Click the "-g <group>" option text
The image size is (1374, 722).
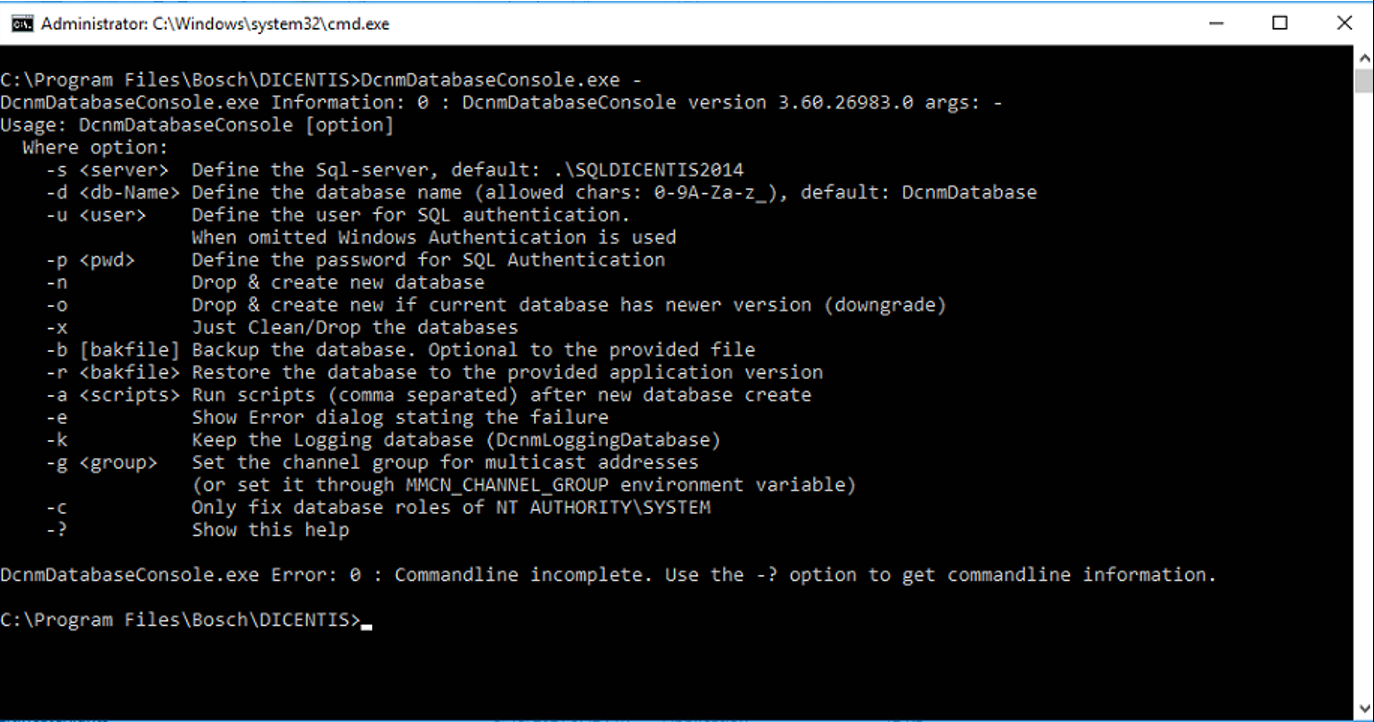pos(102,462)
